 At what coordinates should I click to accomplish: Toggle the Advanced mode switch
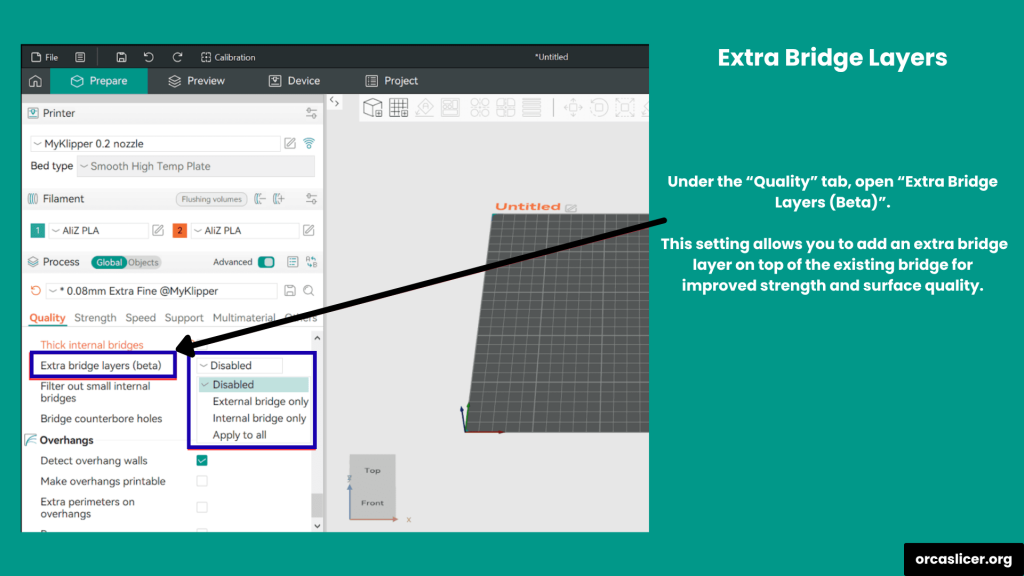pos(266,262)
